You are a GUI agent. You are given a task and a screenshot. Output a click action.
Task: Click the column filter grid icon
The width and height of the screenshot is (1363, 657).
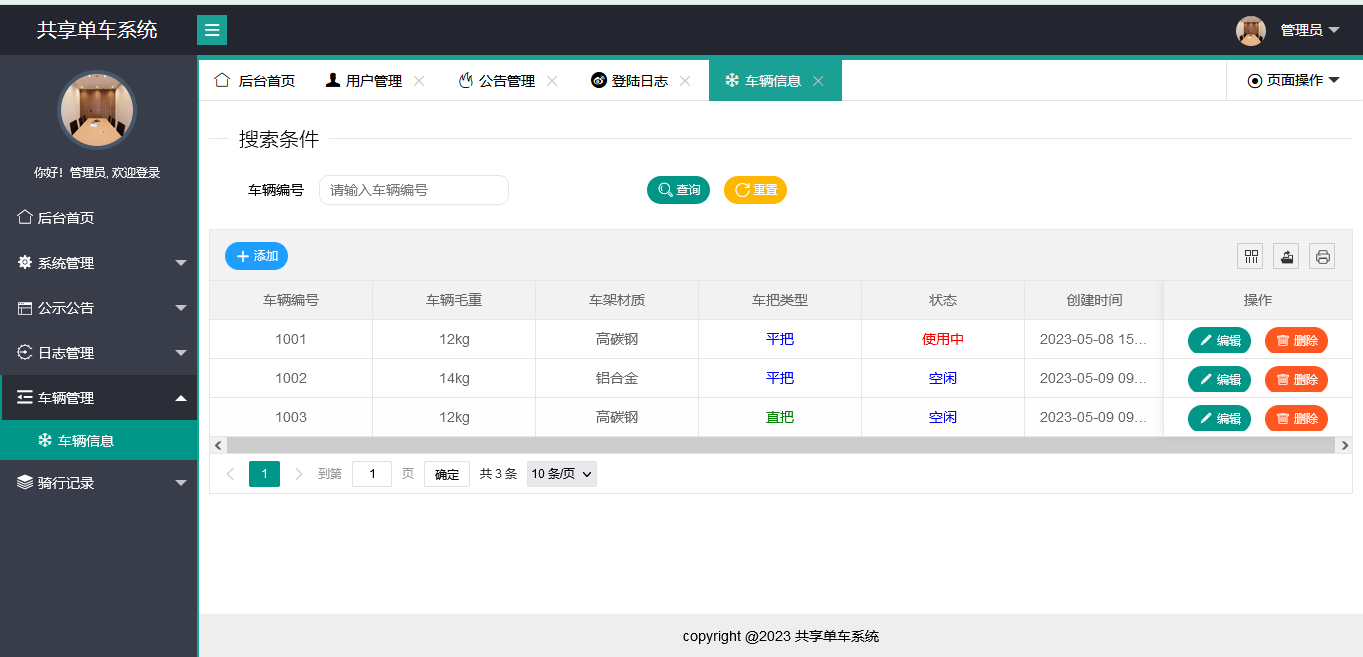(1250, 256)
